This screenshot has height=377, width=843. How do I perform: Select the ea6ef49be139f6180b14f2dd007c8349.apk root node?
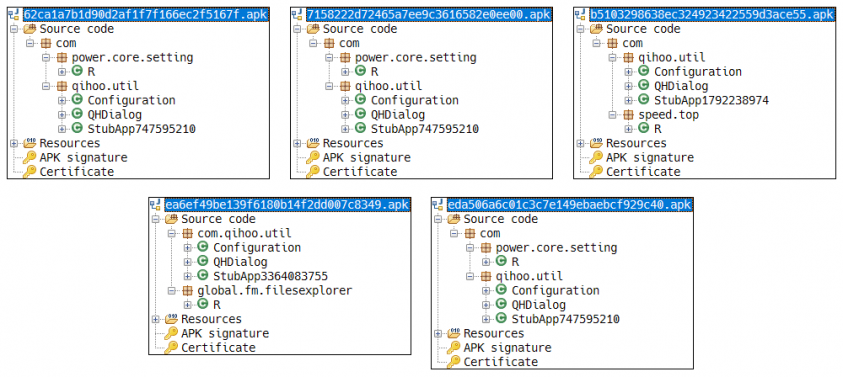288,204
